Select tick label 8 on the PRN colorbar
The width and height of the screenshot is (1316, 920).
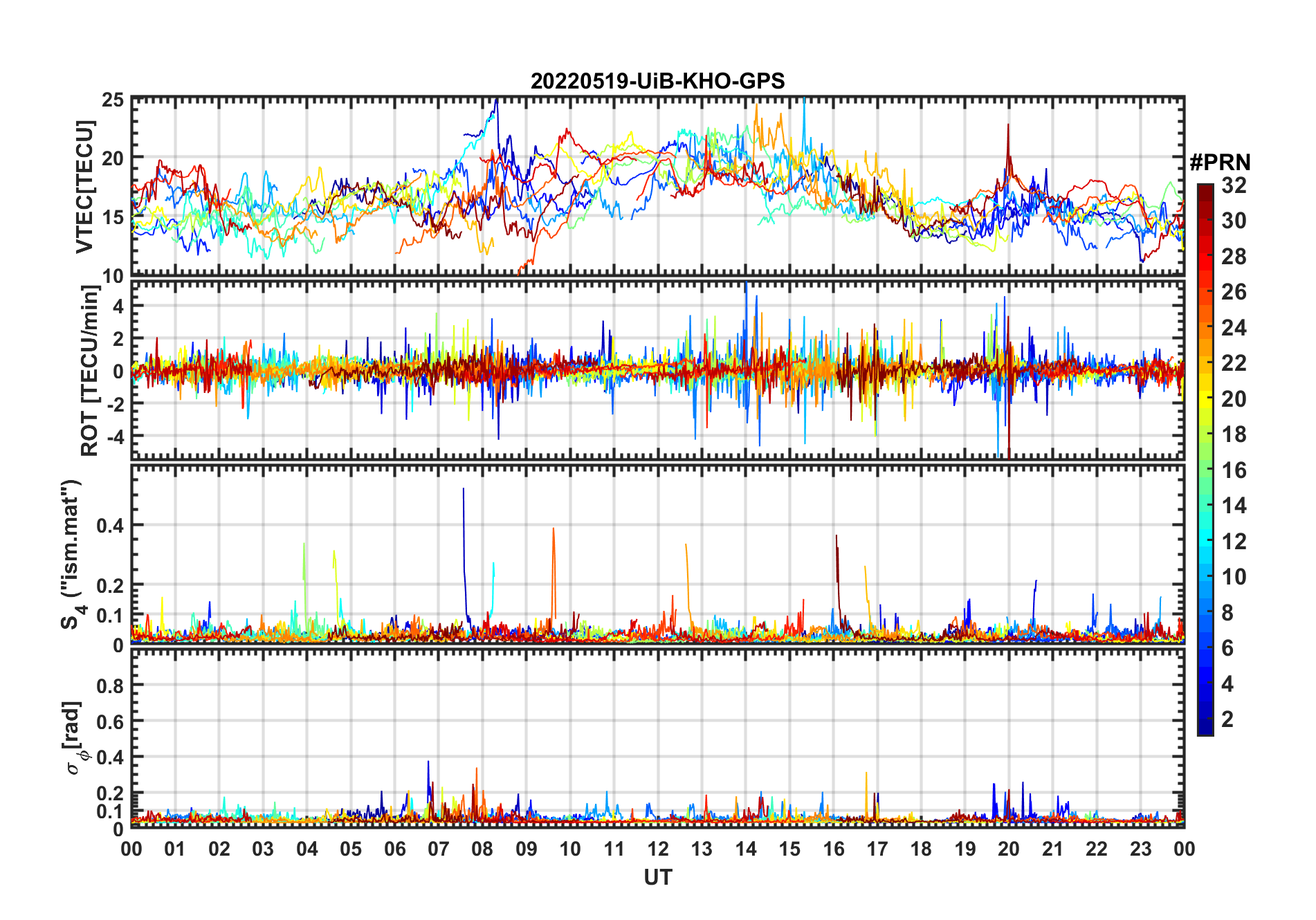[1227, 613]
